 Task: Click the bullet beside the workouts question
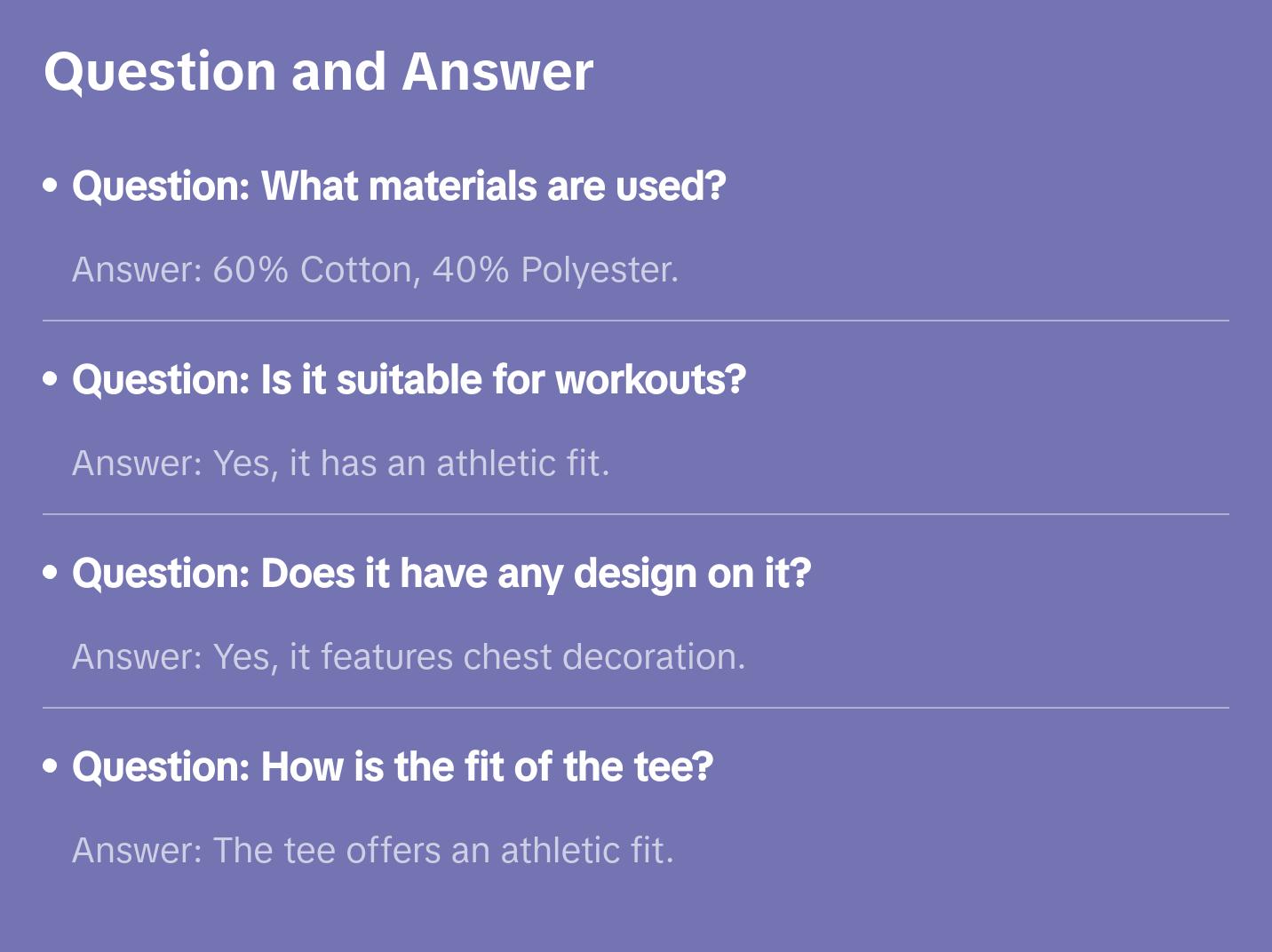pos(51,379)
